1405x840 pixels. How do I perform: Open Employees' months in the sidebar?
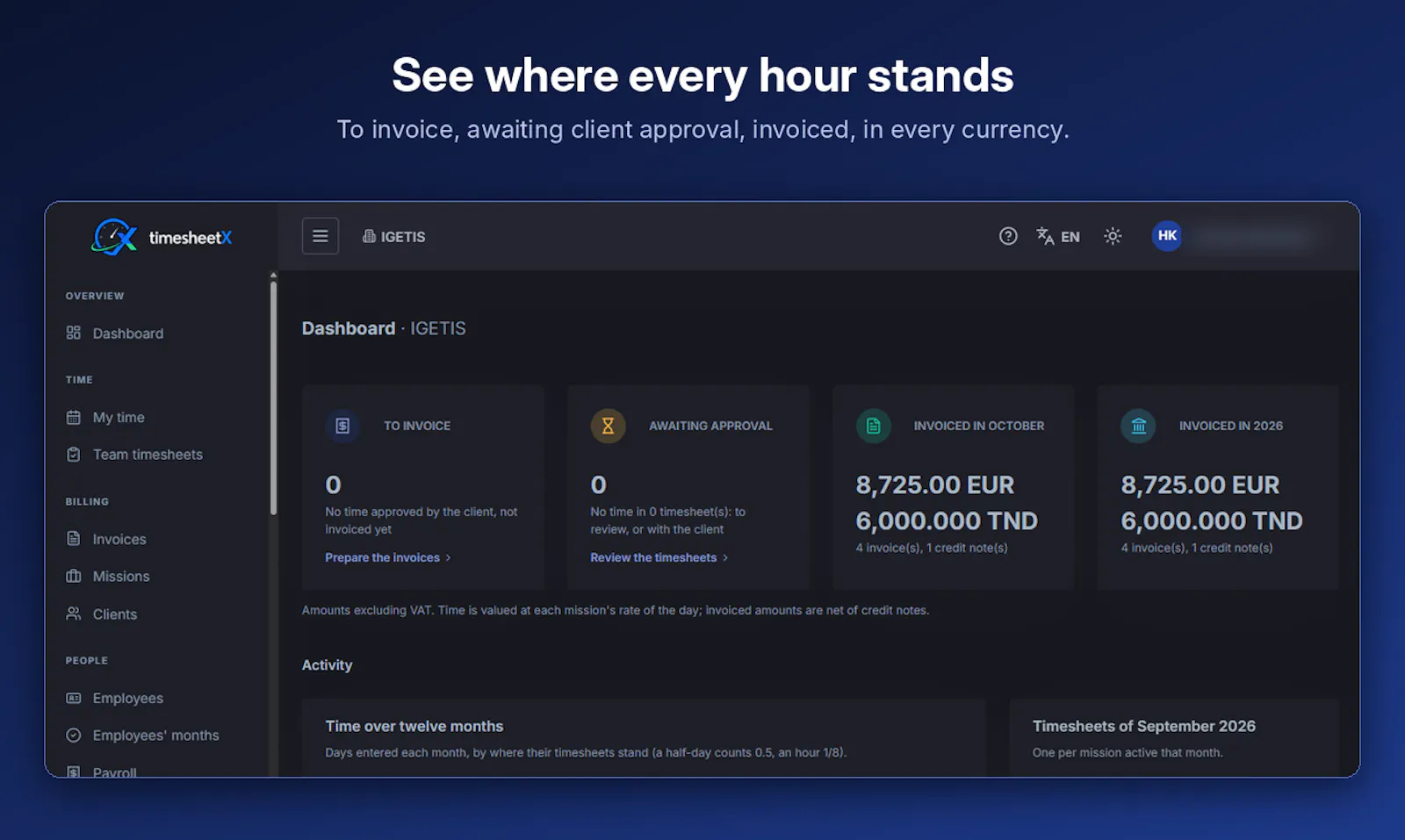(156, 735)
